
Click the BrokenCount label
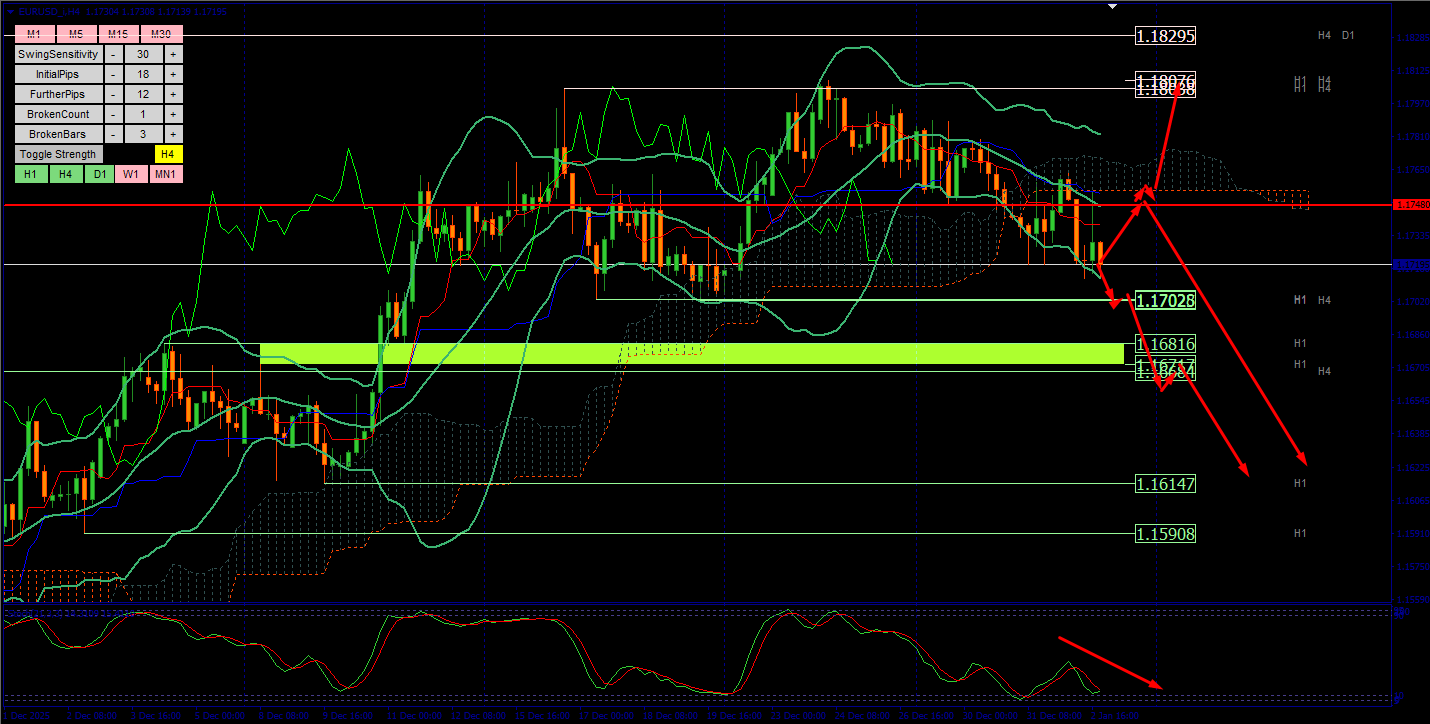click(59, 114)
